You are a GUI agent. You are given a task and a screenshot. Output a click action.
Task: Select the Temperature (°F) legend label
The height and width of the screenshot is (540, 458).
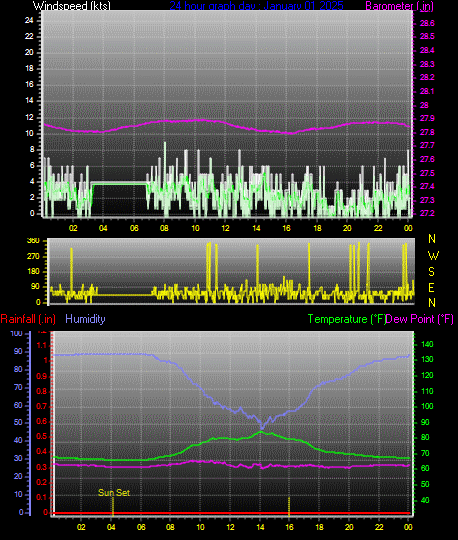pos(346,319)
